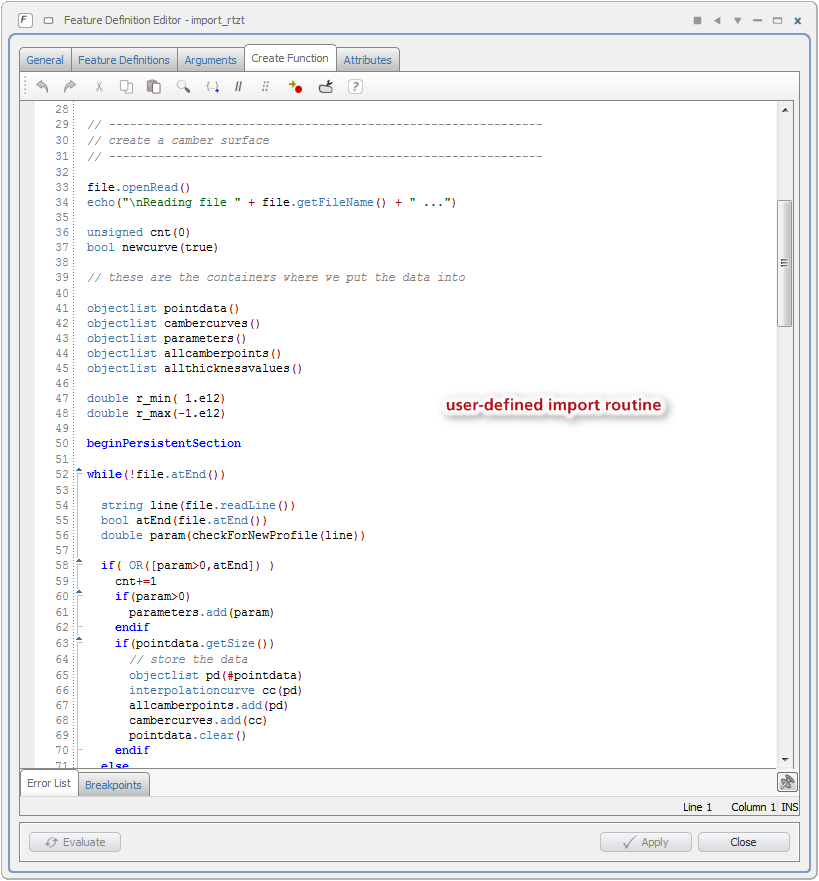Click the dotted double slash uncomment icon
This screenshot has width=819, height=881.
(x=265, y=86)
